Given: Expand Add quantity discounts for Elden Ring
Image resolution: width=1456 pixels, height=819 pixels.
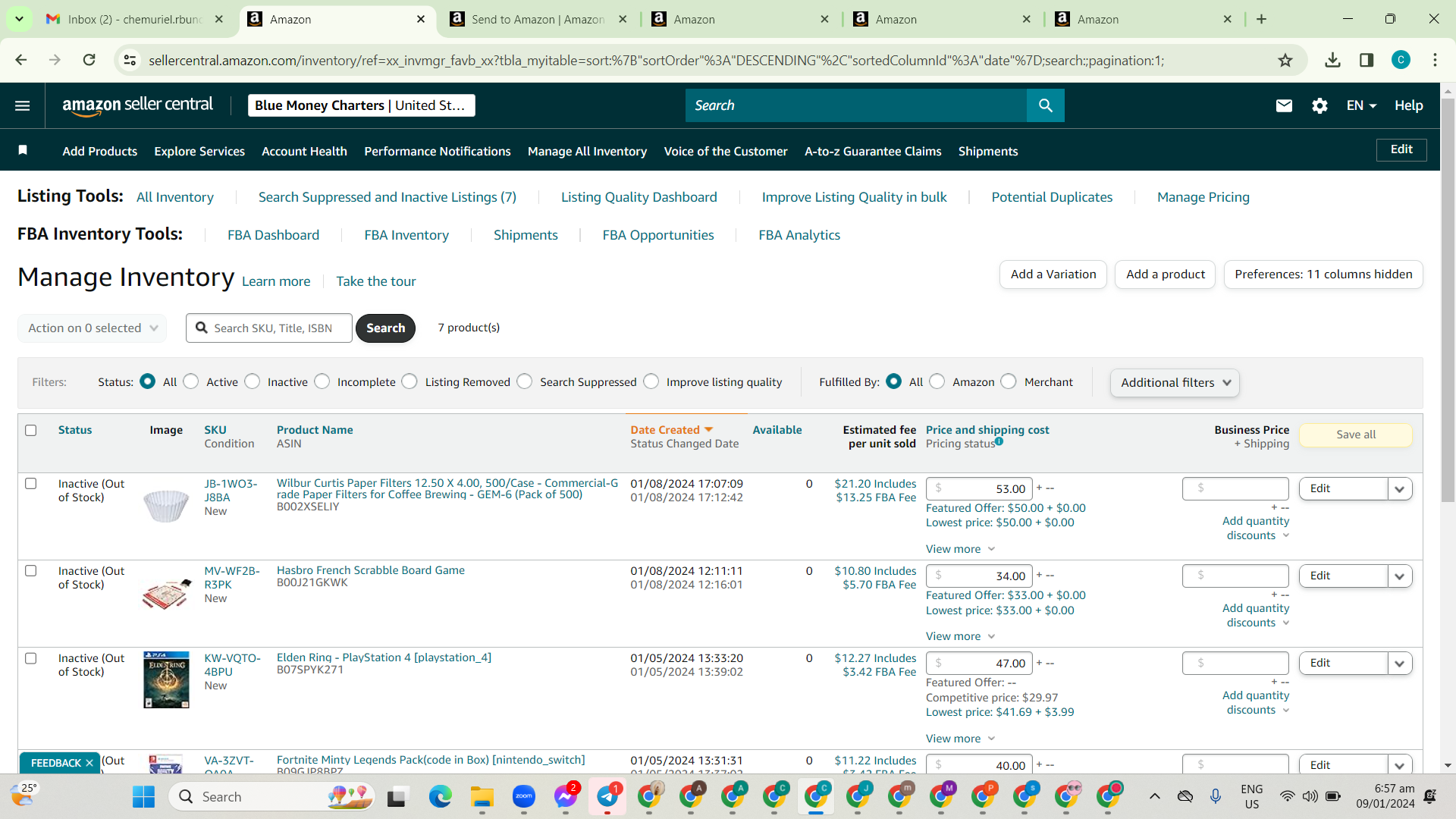Looking at the screenshot, I should (x=1256, y=702).
